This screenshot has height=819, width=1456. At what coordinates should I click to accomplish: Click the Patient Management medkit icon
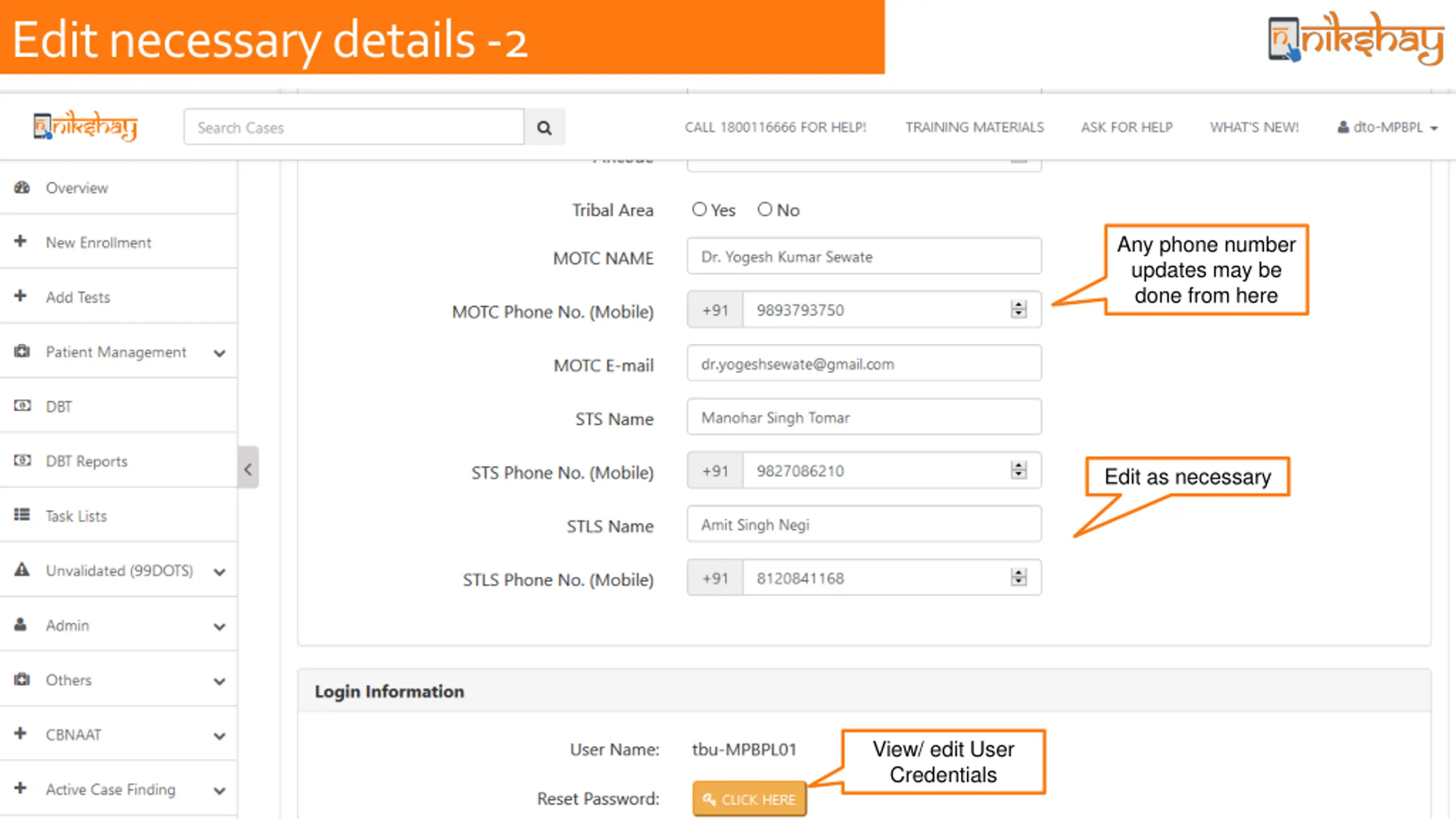22,351
